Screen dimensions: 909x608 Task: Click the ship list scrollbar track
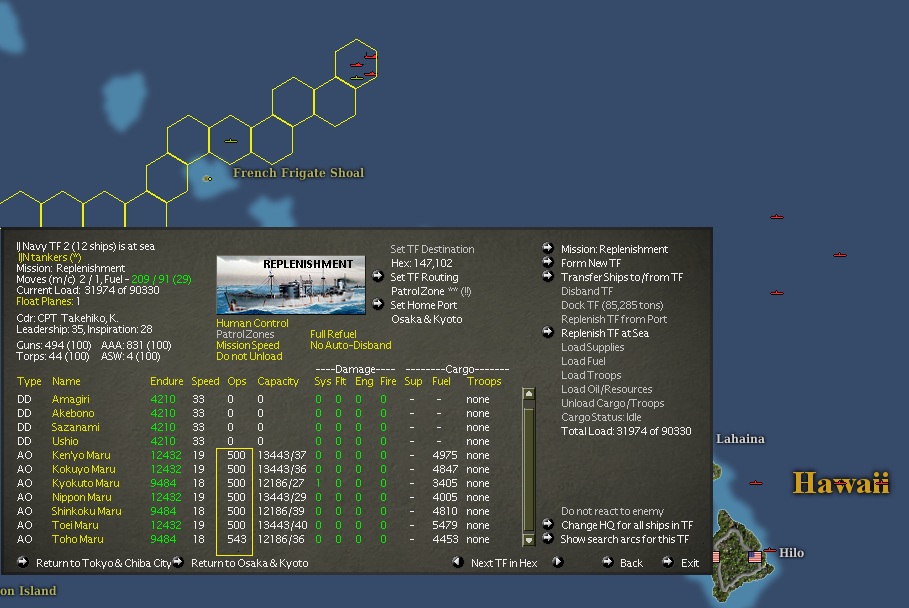click(529, 467)
